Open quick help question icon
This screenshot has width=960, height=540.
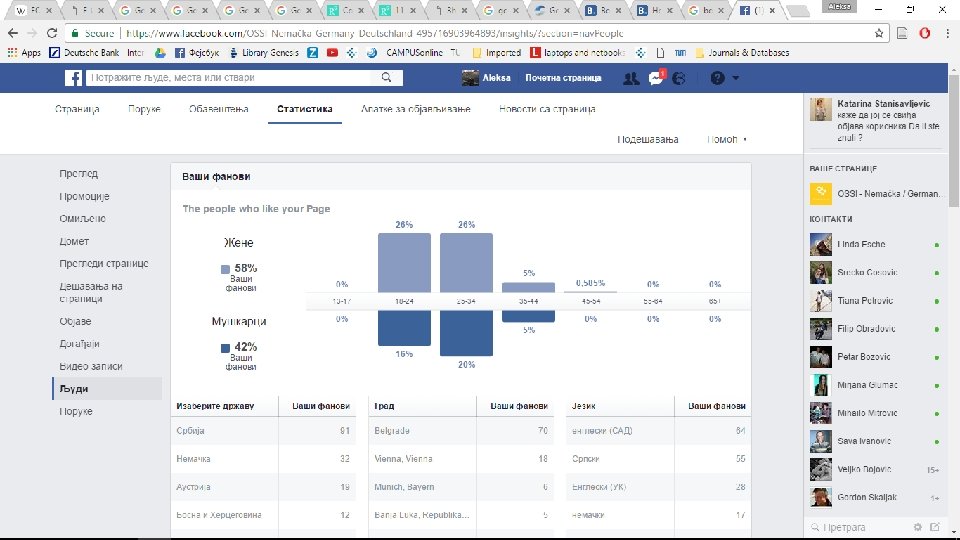coord(718,78)
